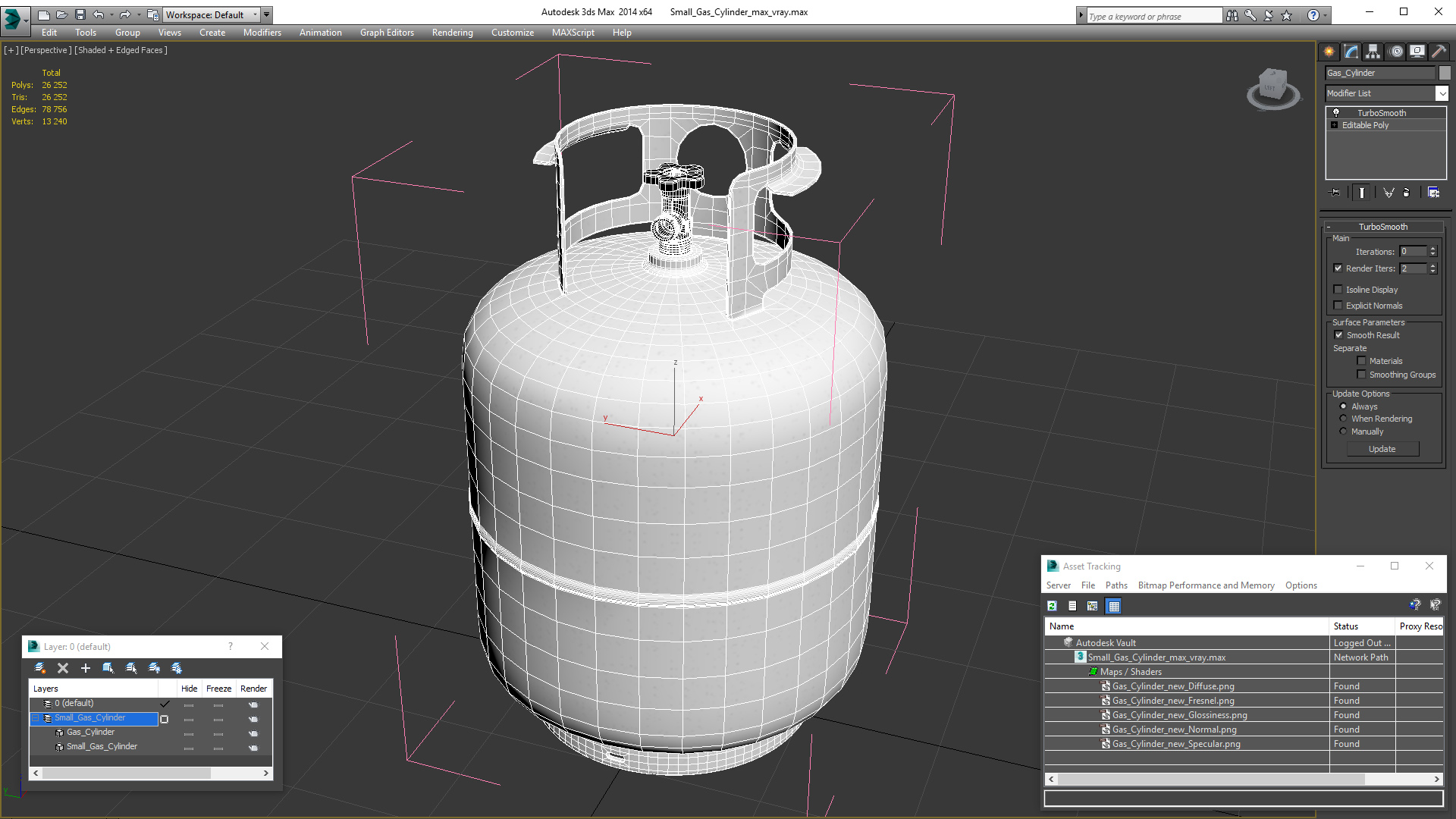Screen dimensions: 1456x819
Task: Click Remove modifier from the stack icon
Action: click(x=1406, y=193)
